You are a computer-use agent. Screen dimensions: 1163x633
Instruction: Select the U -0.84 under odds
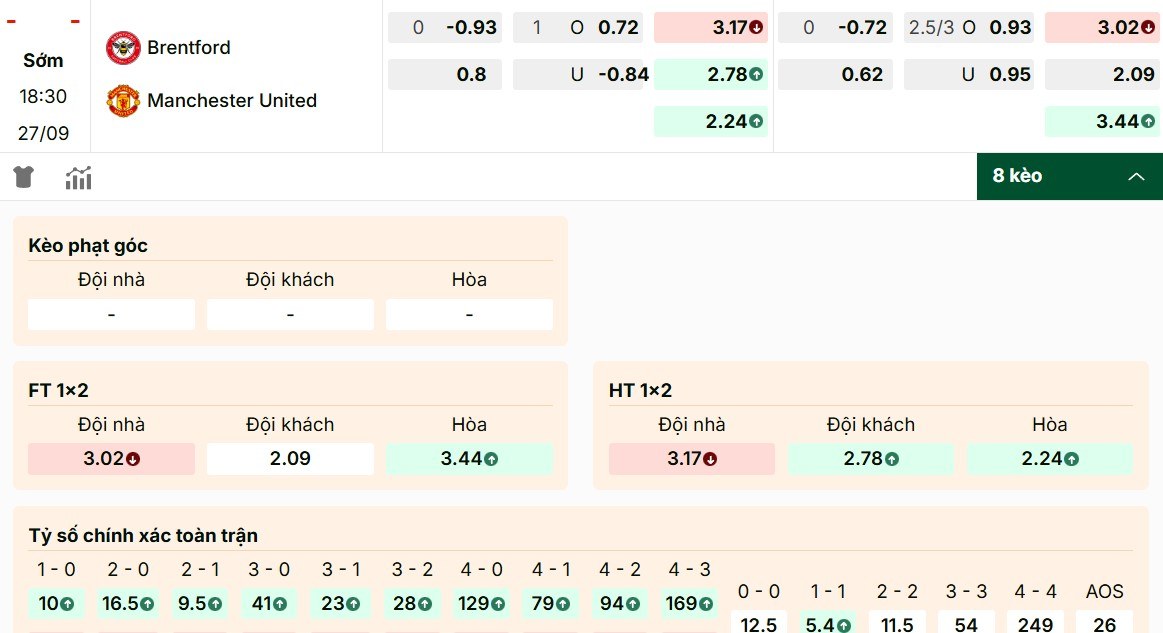point(578,74)
